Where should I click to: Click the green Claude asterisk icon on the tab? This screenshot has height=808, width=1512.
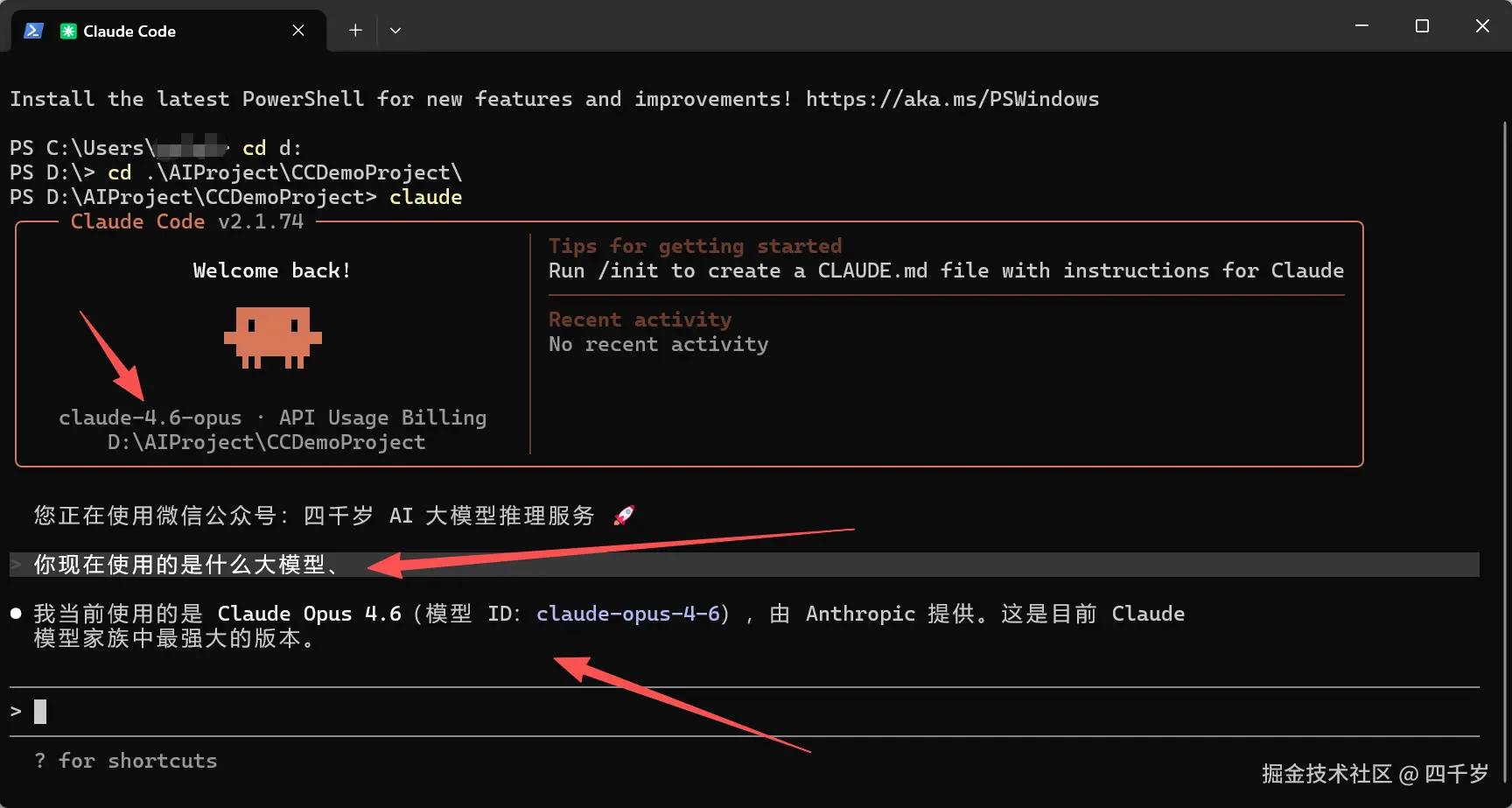(66, 31)
